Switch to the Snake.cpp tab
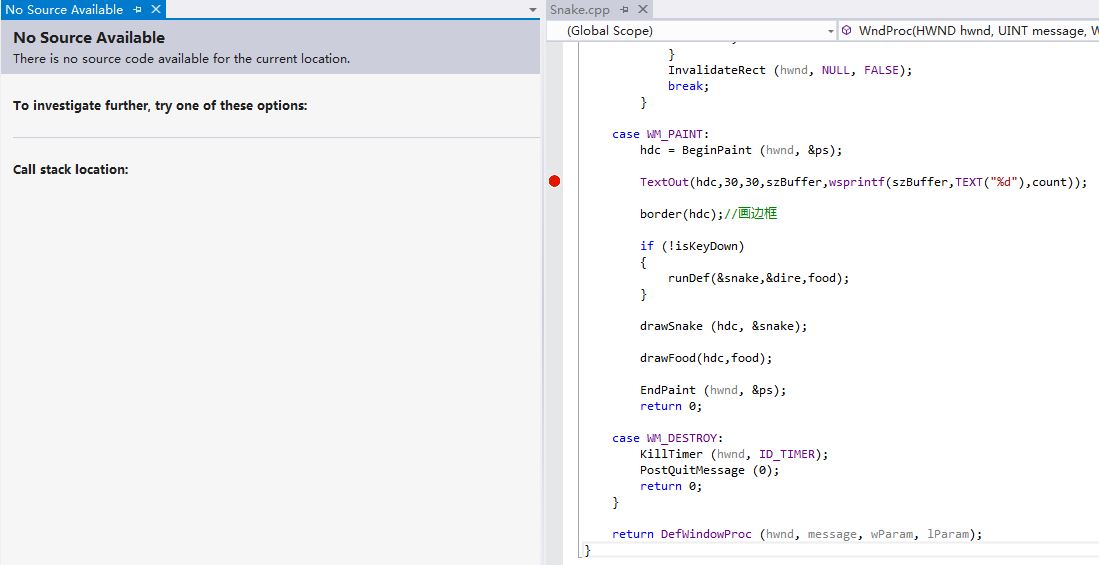Image resolution: width=1099 pixels, height=565 pixels. tap(579, 9)
